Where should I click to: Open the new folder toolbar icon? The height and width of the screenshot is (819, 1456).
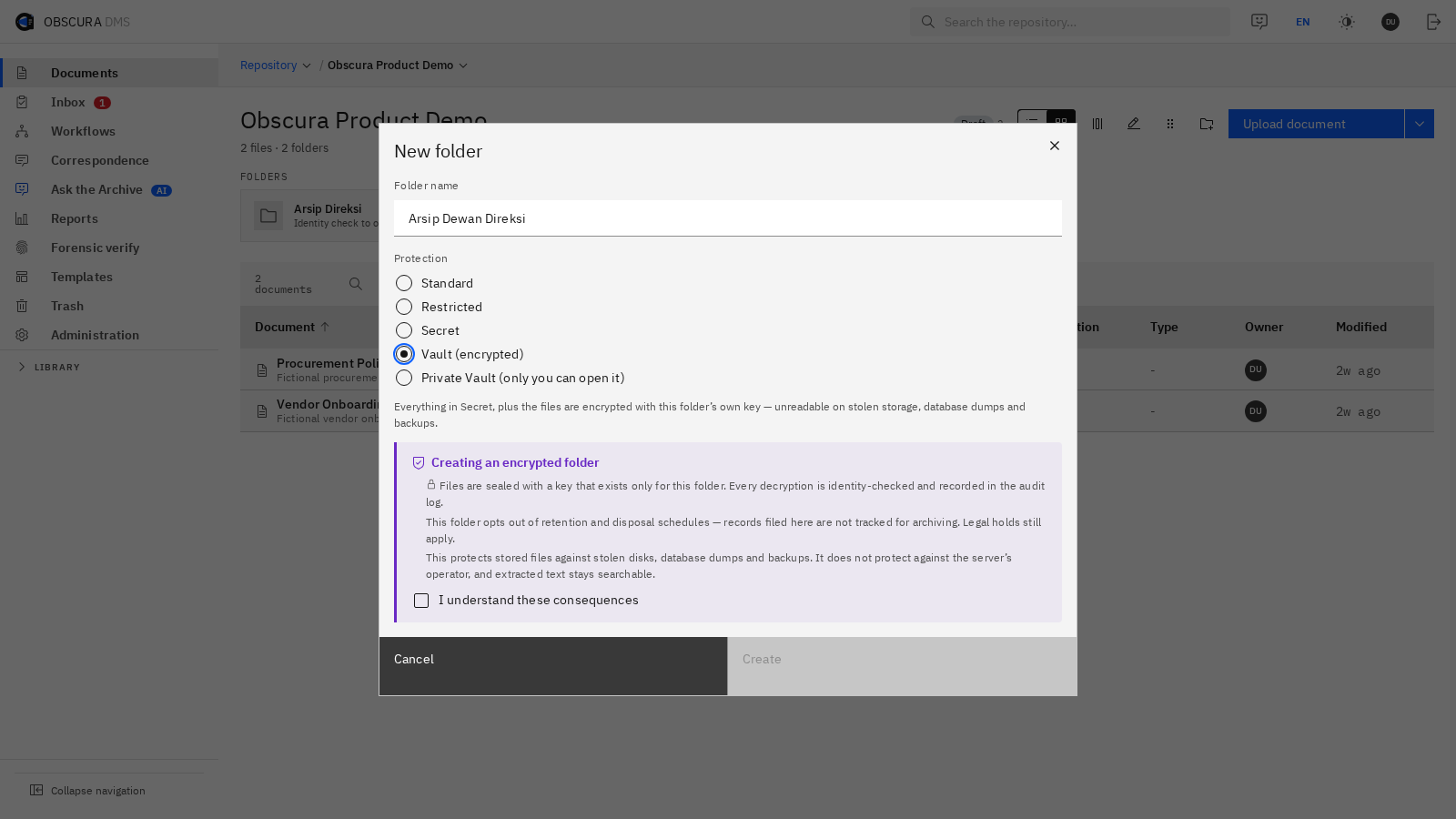pyautogui.click(x=1207, y=124)
